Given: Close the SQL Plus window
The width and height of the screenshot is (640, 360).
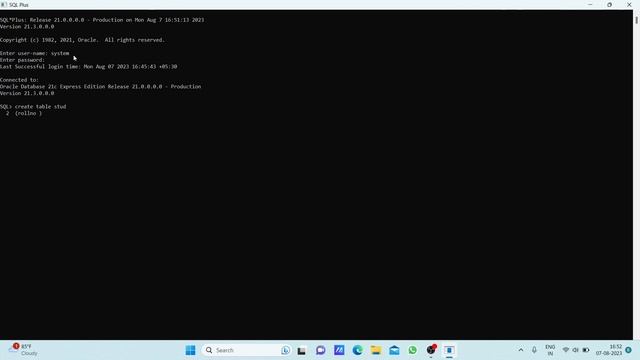Looking at the screenshot, I should coord(629,4).
